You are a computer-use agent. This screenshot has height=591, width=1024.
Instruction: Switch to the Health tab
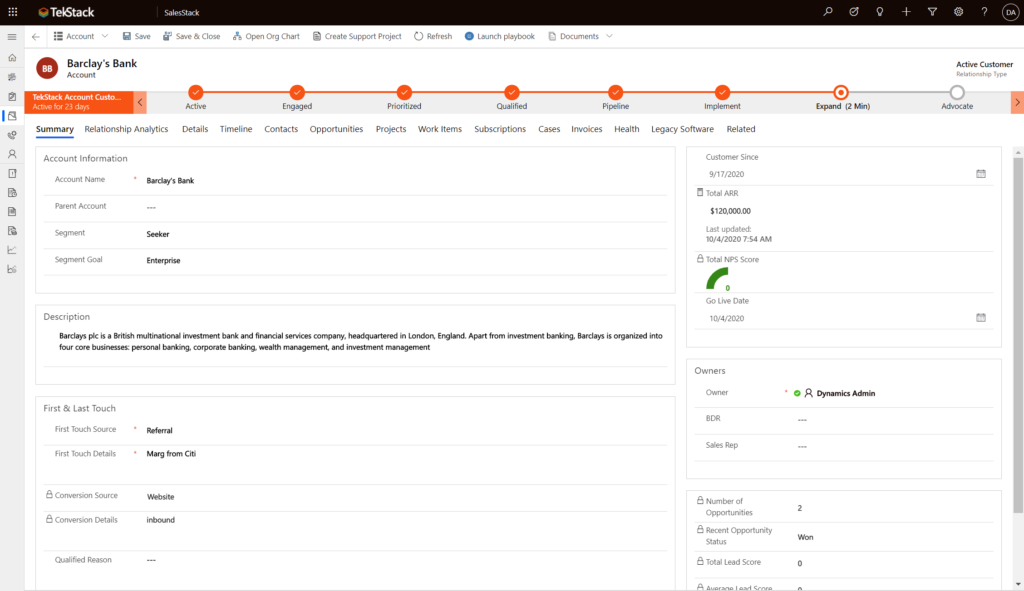(626, 129)
